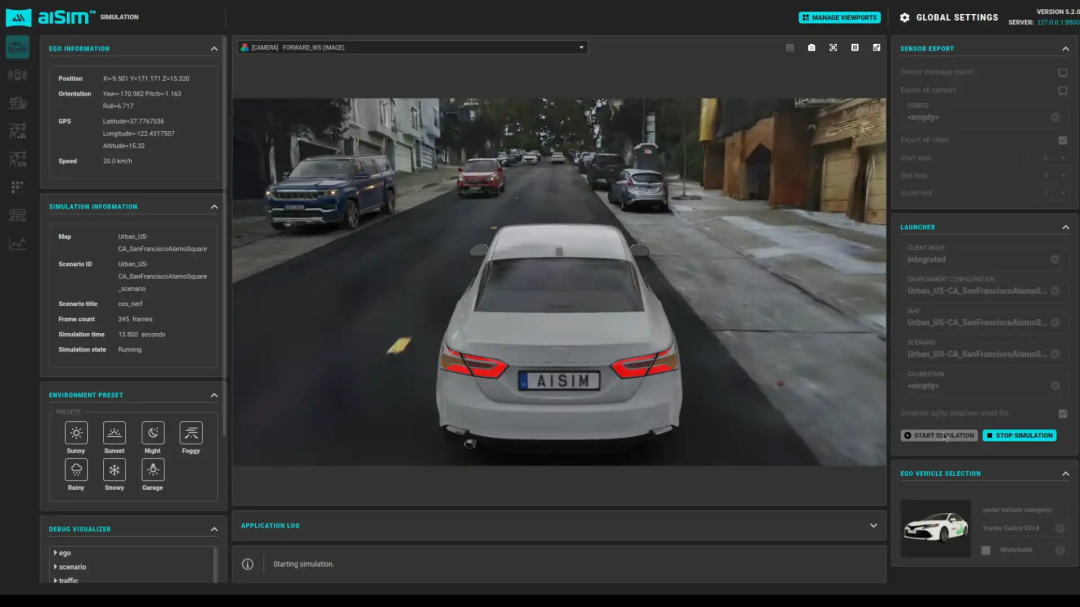Expand the traffic tree node
This screenshot has width=1080, height=607.
coord(56,581)
